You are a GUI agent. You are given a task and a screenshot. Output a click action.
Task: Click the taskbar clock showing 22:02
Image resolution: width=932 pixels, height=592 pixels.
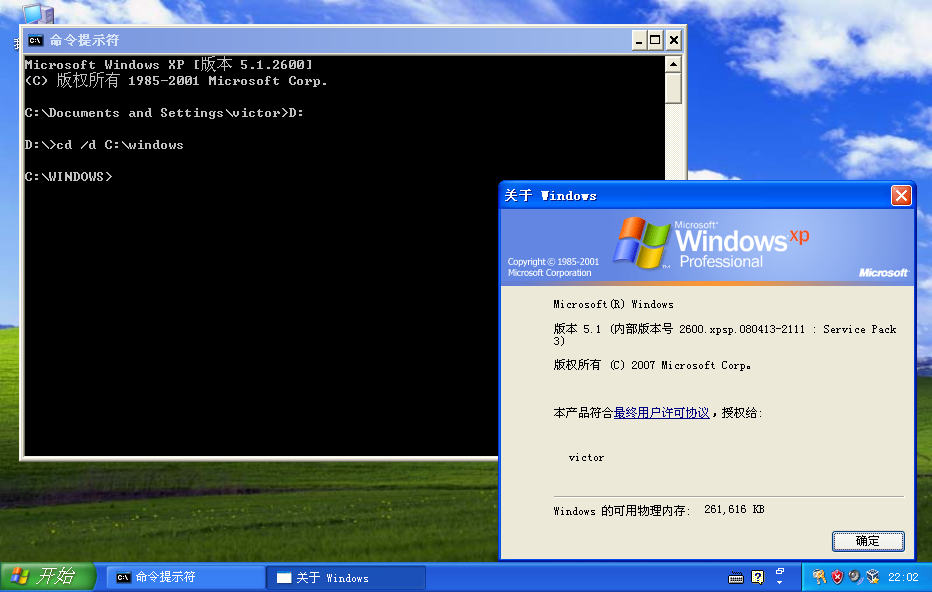pos(903,577)
